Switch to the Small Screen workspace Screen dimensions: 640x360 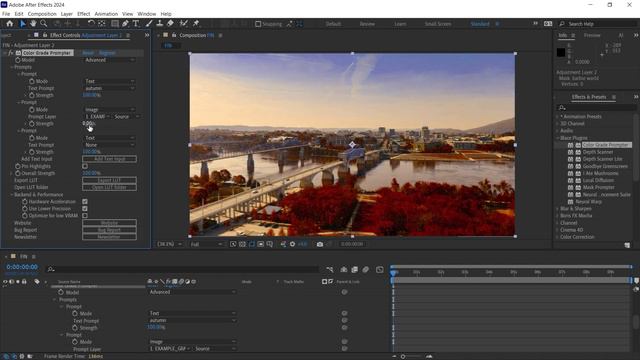point(438,24)
